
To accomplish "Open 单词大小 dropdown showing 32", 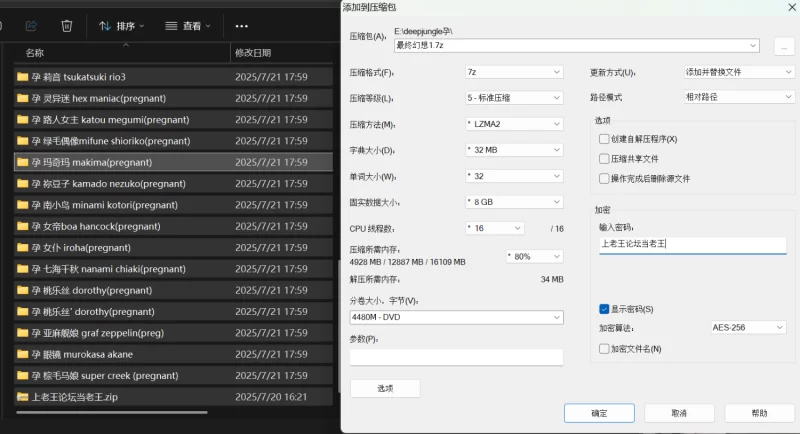I will pos(514,176).
